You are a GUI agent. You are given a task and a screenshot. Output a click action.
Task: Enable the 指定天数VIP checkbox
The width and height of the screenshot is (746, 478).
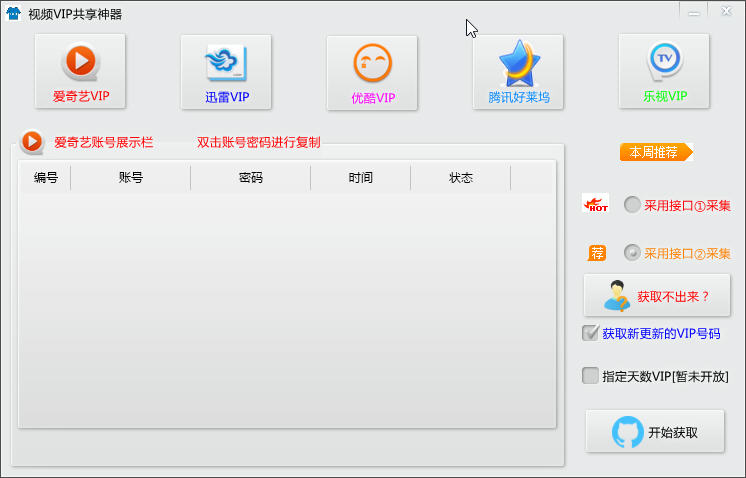(x=590, y=376)
